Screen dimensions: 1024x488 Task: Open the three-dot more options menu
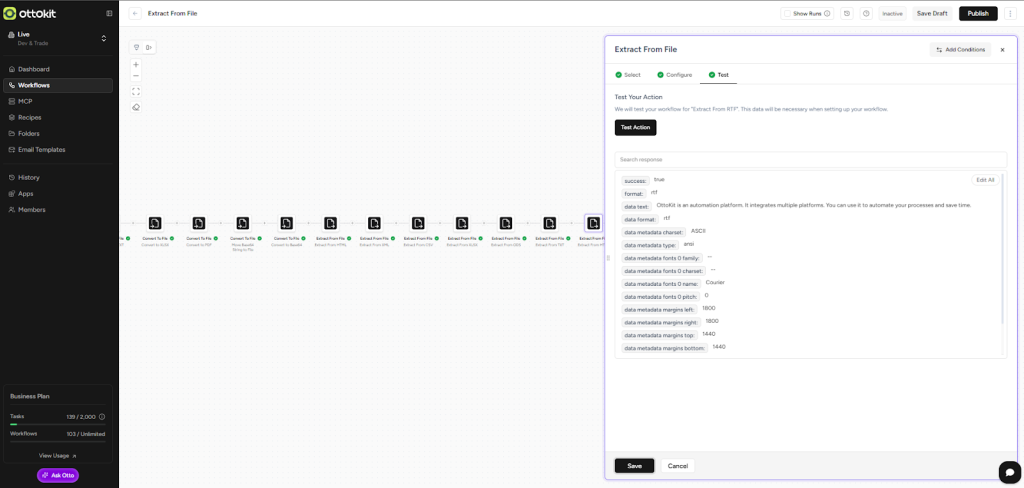click(x=1010, y=13)
